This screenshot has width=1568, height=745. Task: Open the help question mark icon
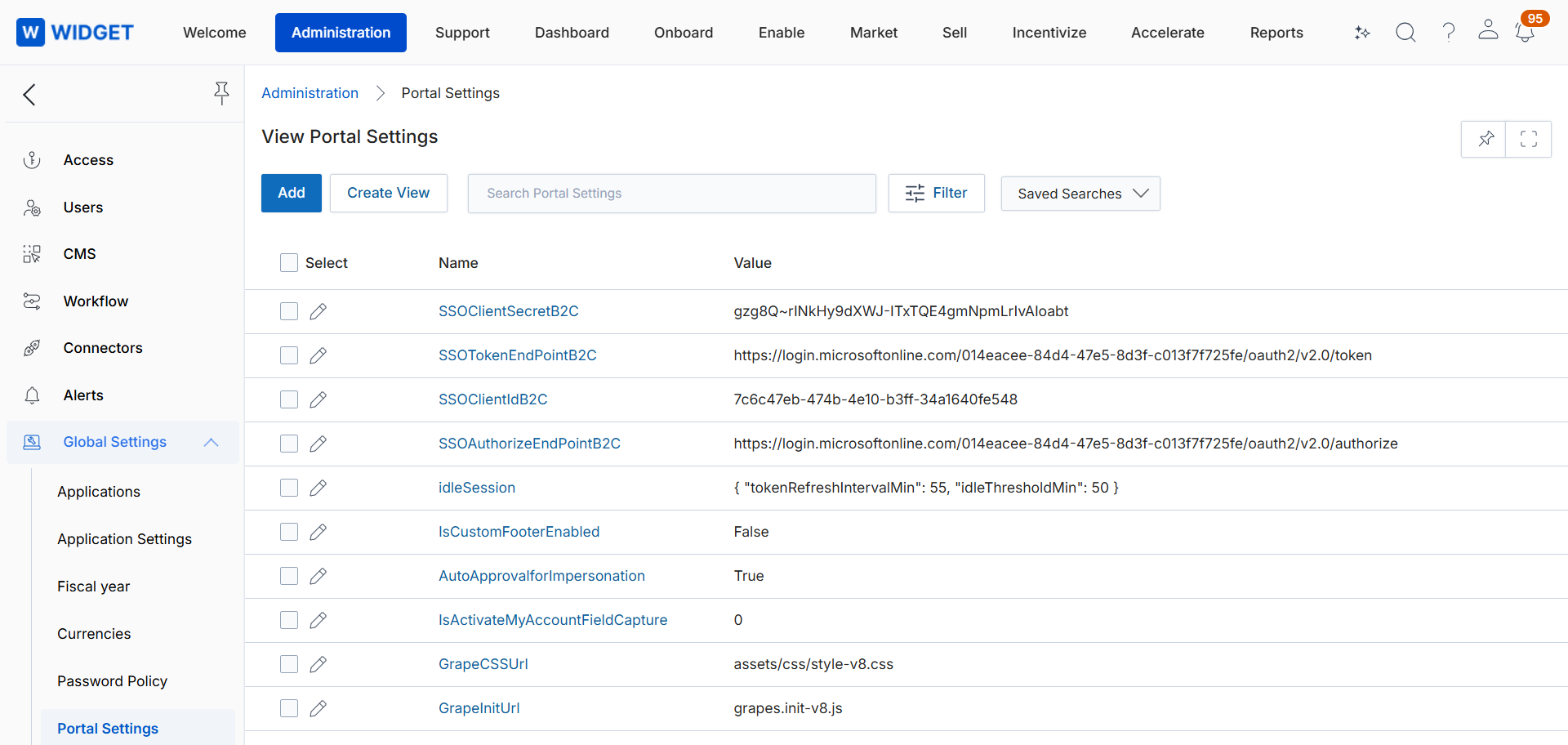point(1449,32)
